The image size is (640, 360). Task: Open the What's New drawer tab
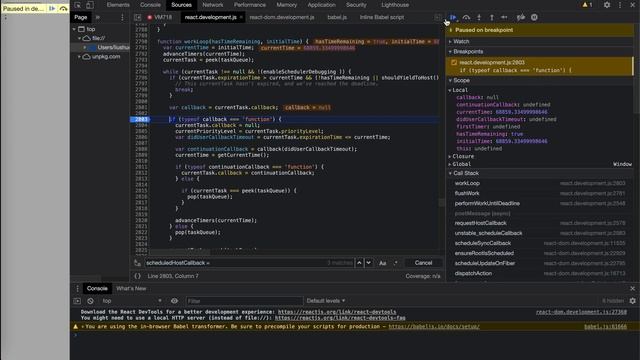pyautogui.click(x=131, y=289)
